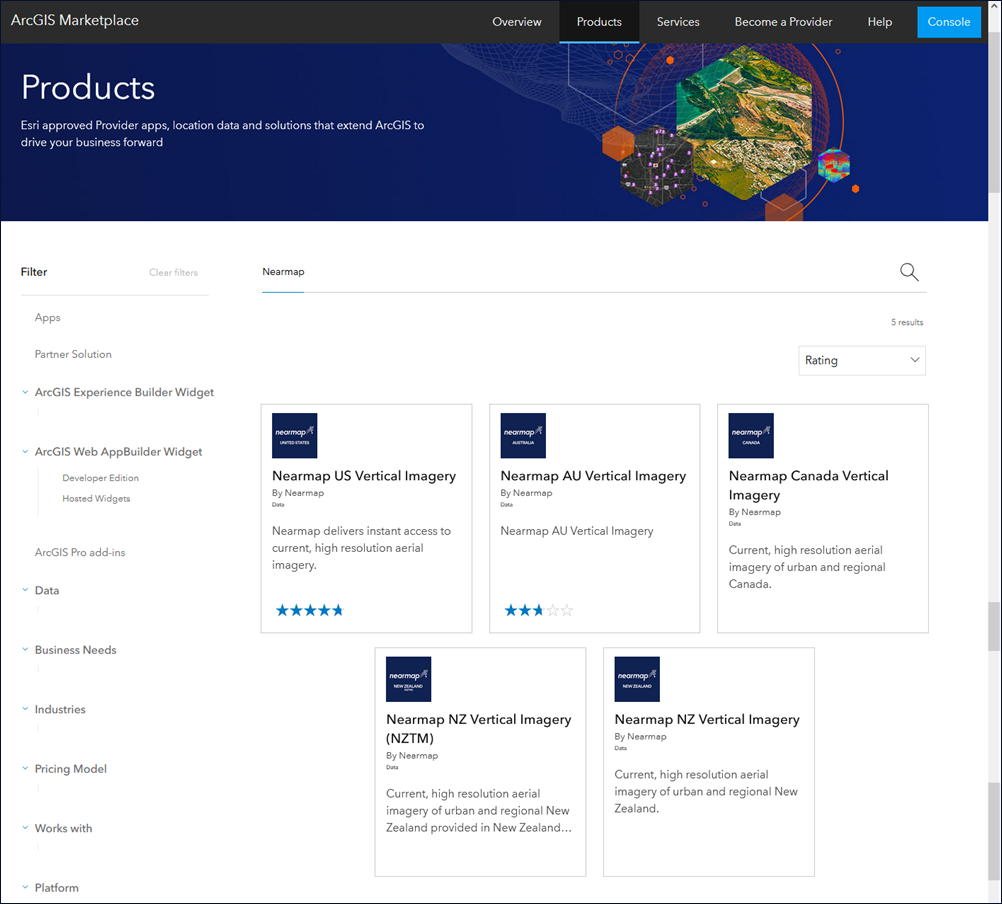
Task: Expand the Industries filter
Action: [25, 709]
